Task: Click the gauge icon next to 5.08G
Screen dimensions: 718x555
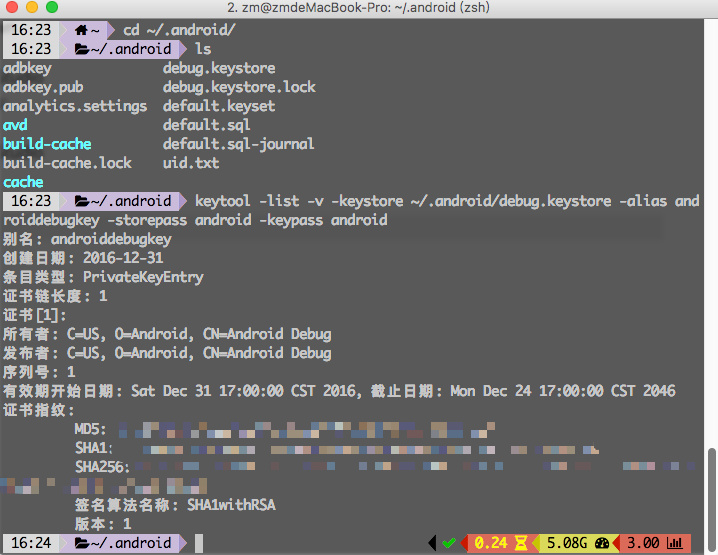Action: [602, 543]
